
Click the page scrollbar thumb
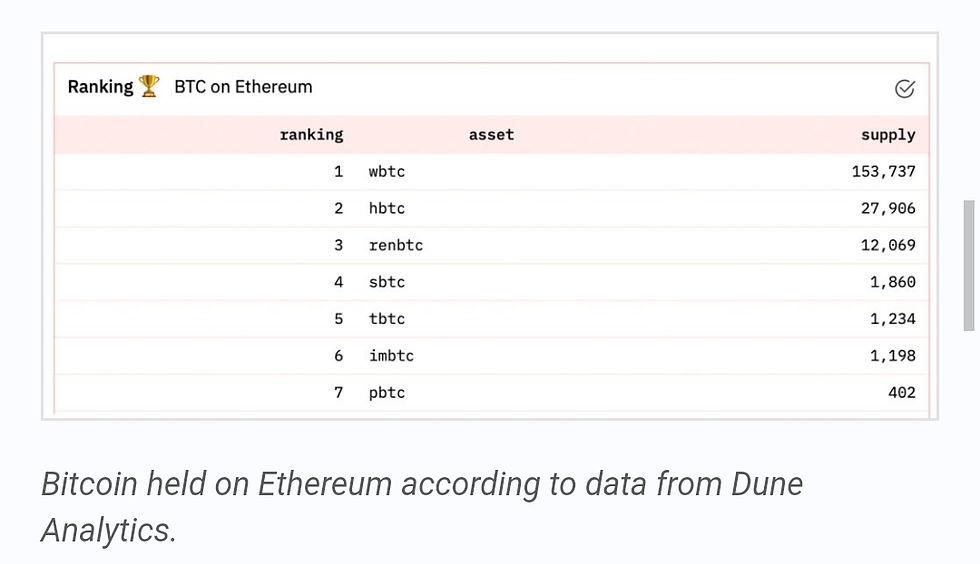click(x=969, y=265)
